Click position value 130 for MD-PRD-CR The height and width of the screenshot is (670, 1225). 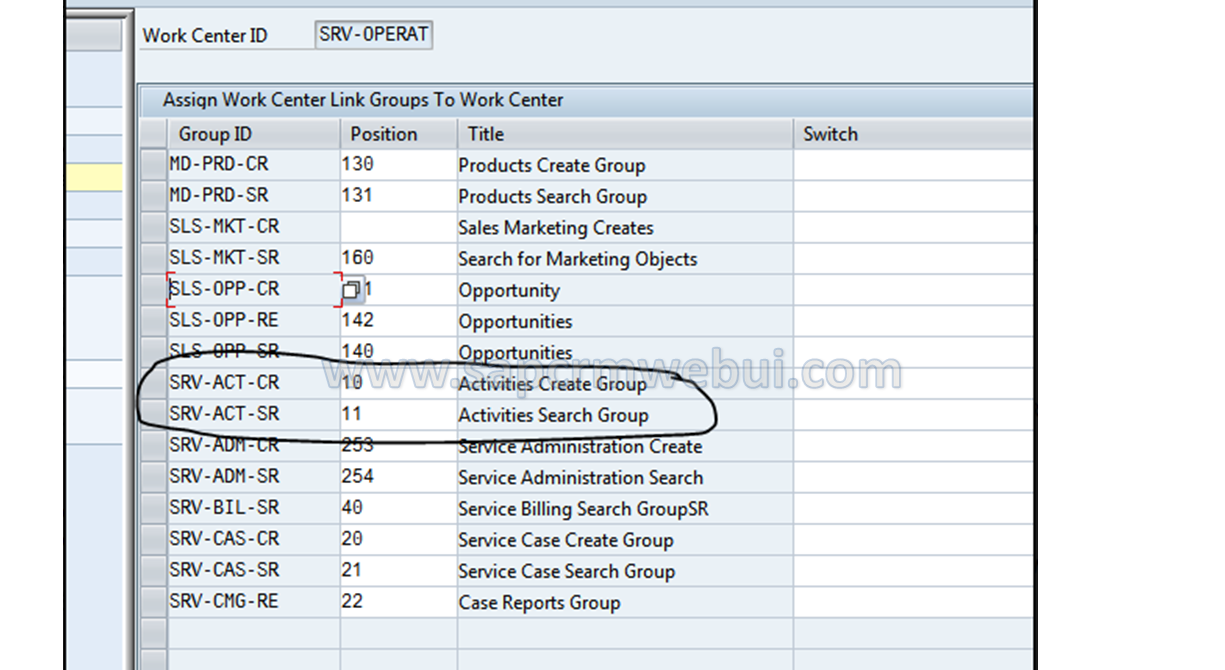tap(399, 165)
